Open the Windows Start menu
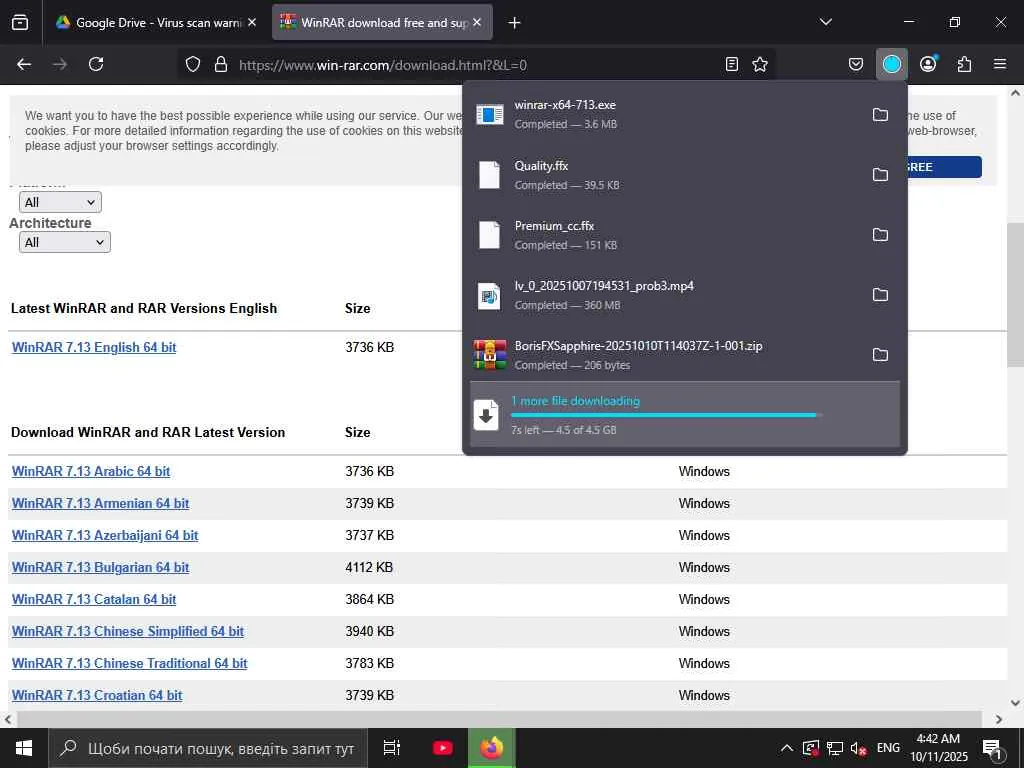Screen dimensions: 1024x768 pos(24,748)
